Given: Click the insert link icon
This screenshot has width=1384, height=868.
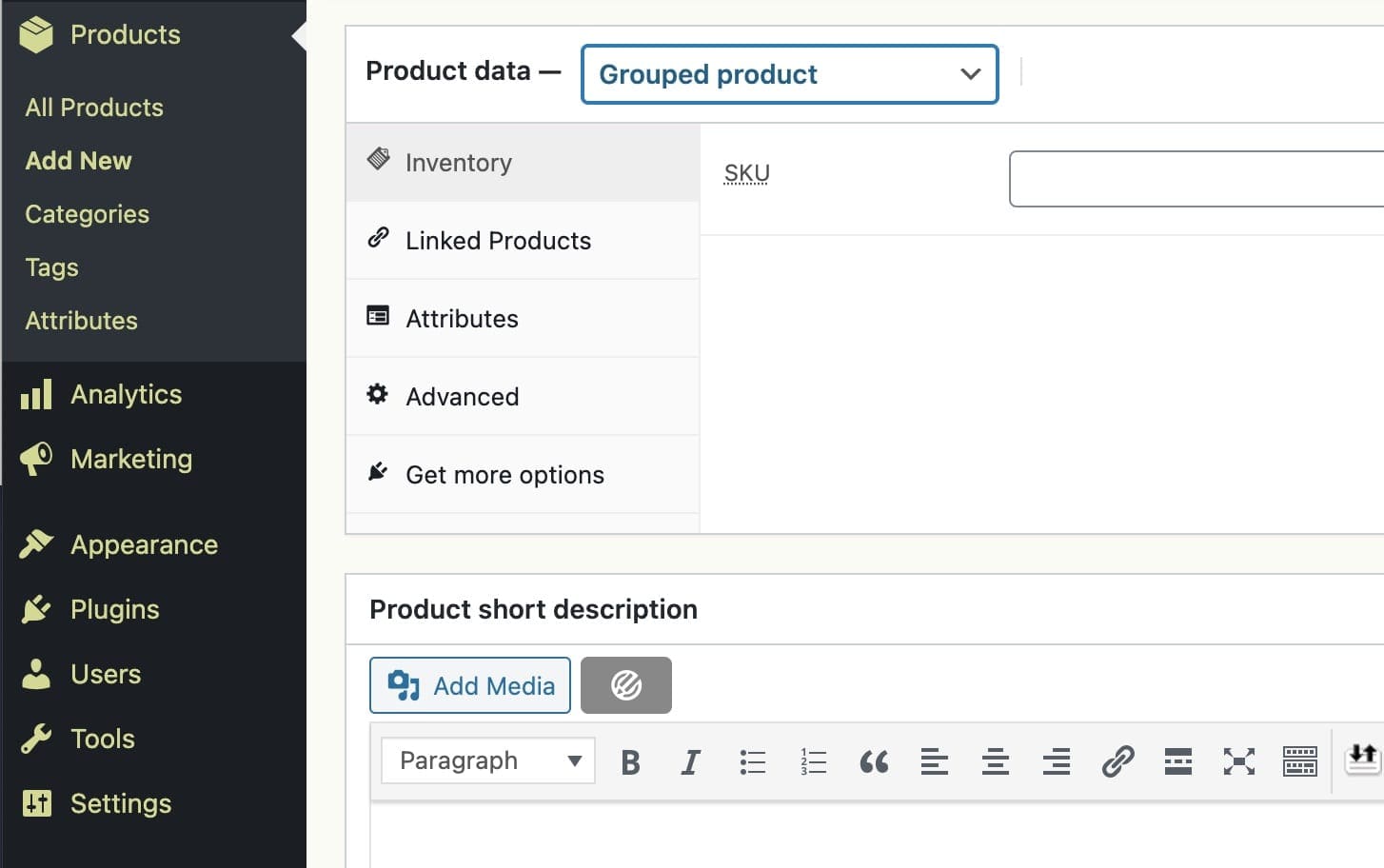Looking at the screenshot, I should coord(1117,762).
